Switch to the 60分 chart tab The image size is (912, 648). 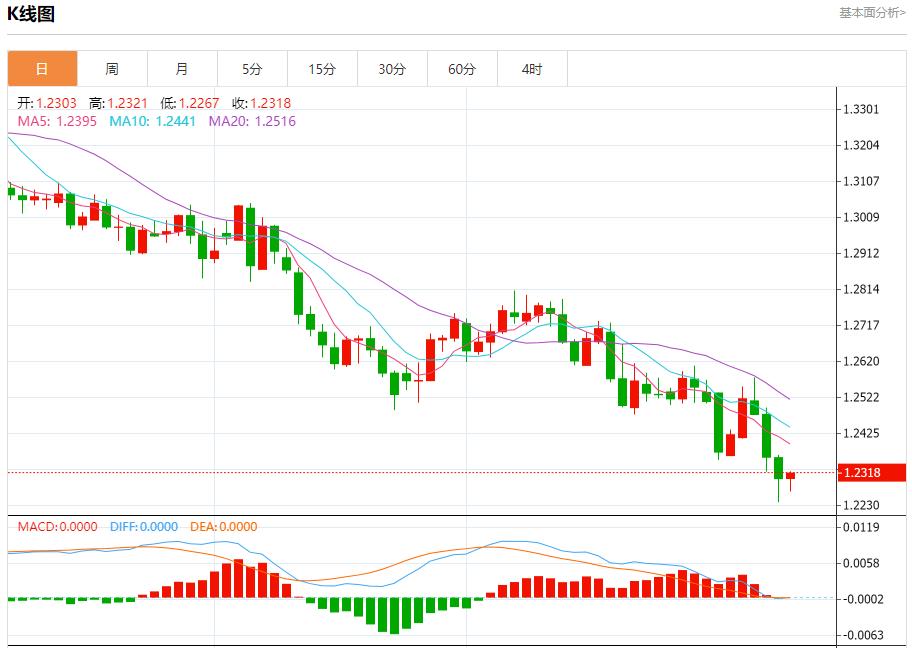(462, 69)
